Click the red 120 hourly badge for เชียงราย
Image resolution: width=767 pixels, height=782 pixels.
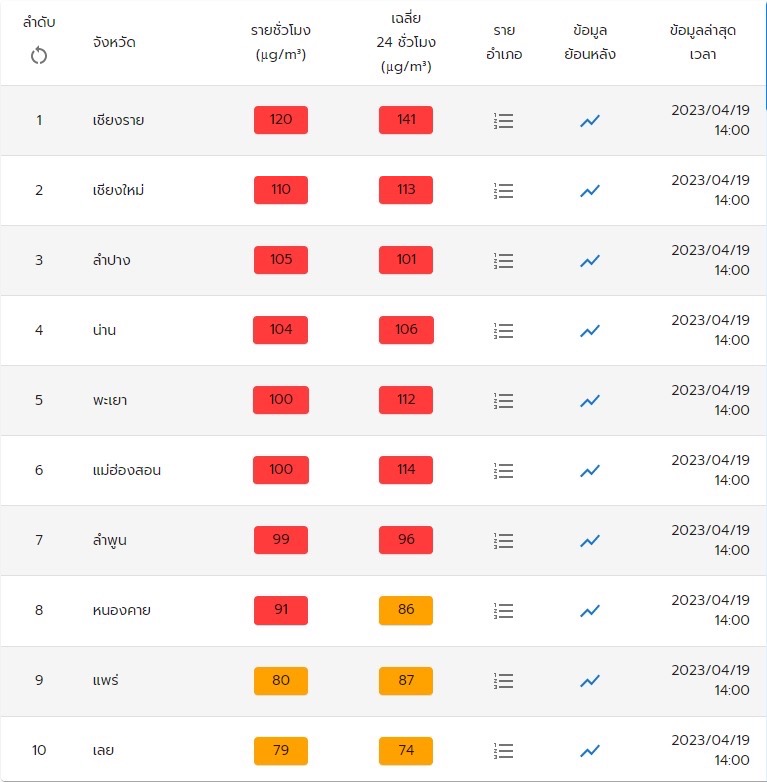[281, 120]
